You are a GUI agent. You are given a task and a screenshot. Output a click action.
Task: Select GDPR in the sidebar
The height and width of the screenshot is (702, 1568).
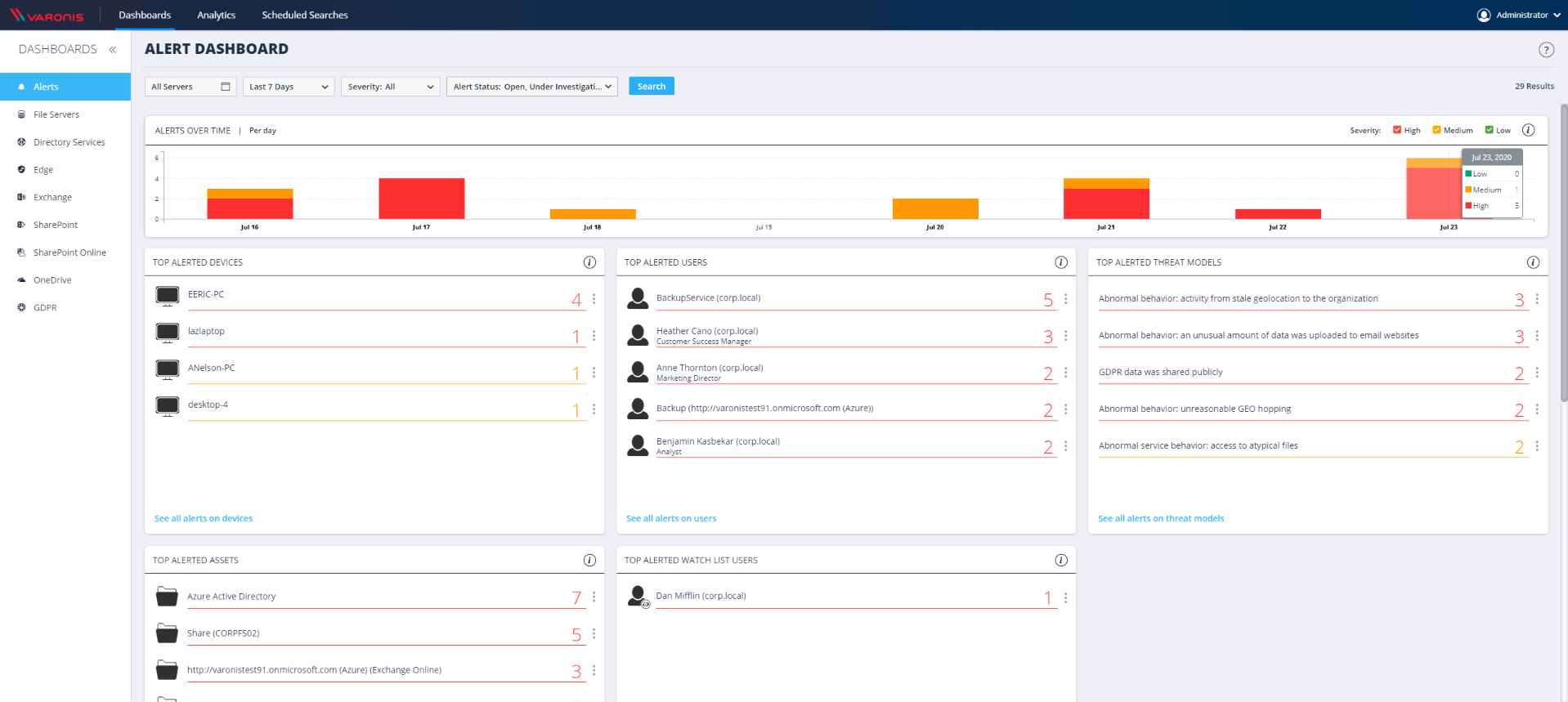click(65, 308)
